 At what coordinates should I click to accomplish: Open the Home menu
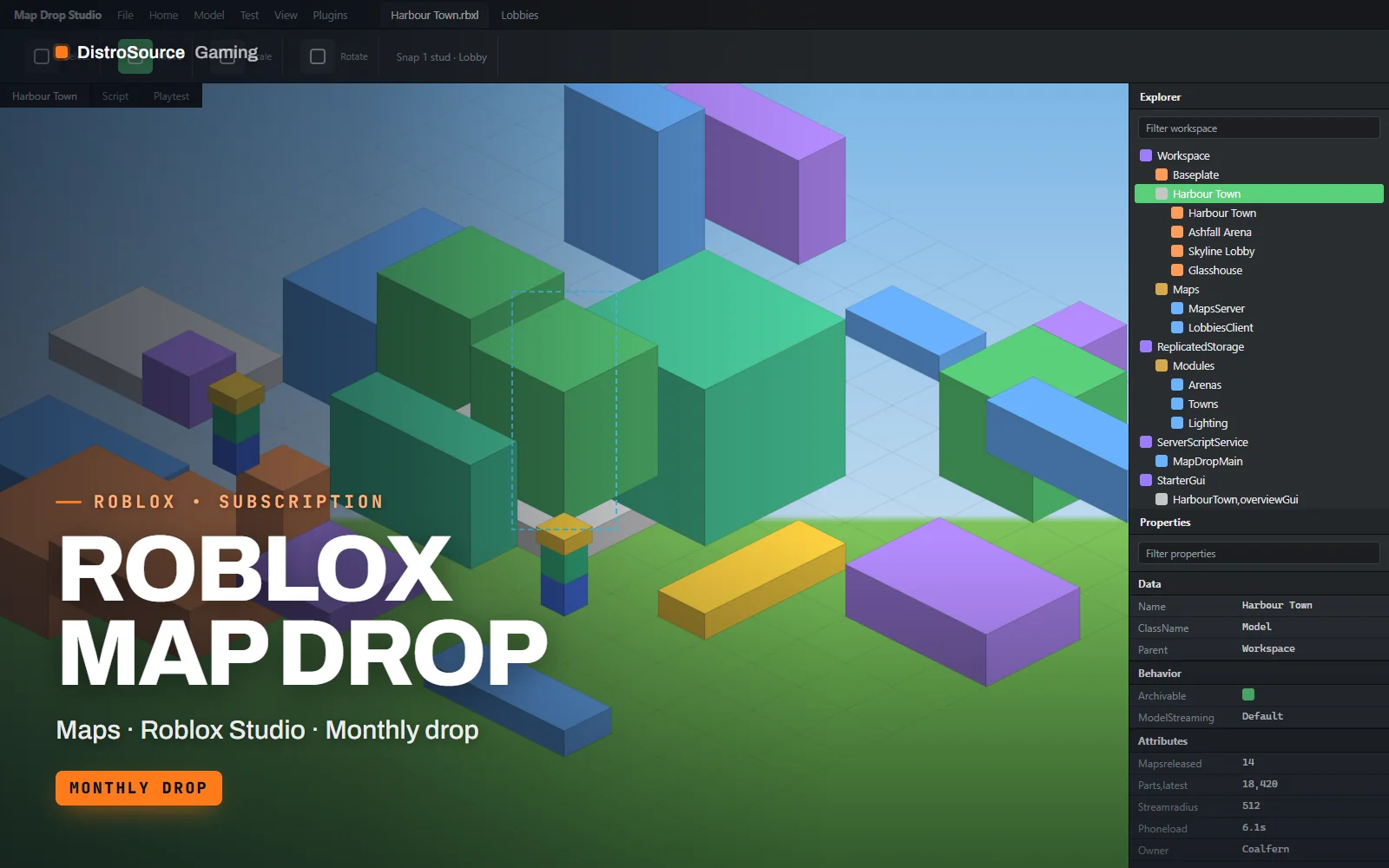coord(163,15)
